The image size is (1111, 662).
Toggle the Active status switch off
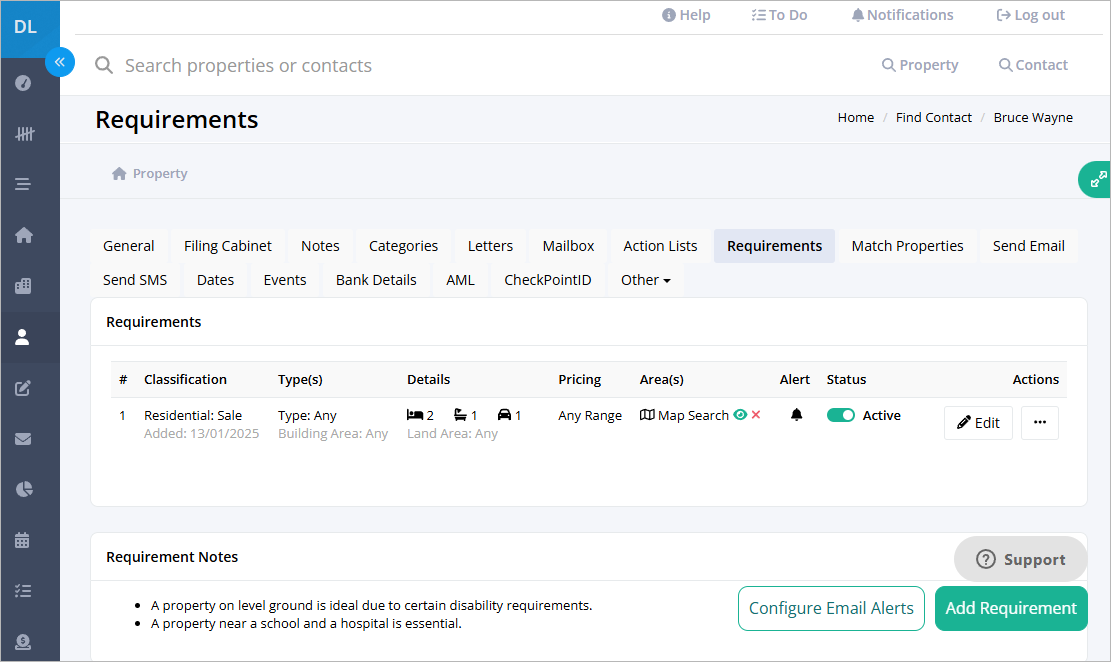point(841,415)
